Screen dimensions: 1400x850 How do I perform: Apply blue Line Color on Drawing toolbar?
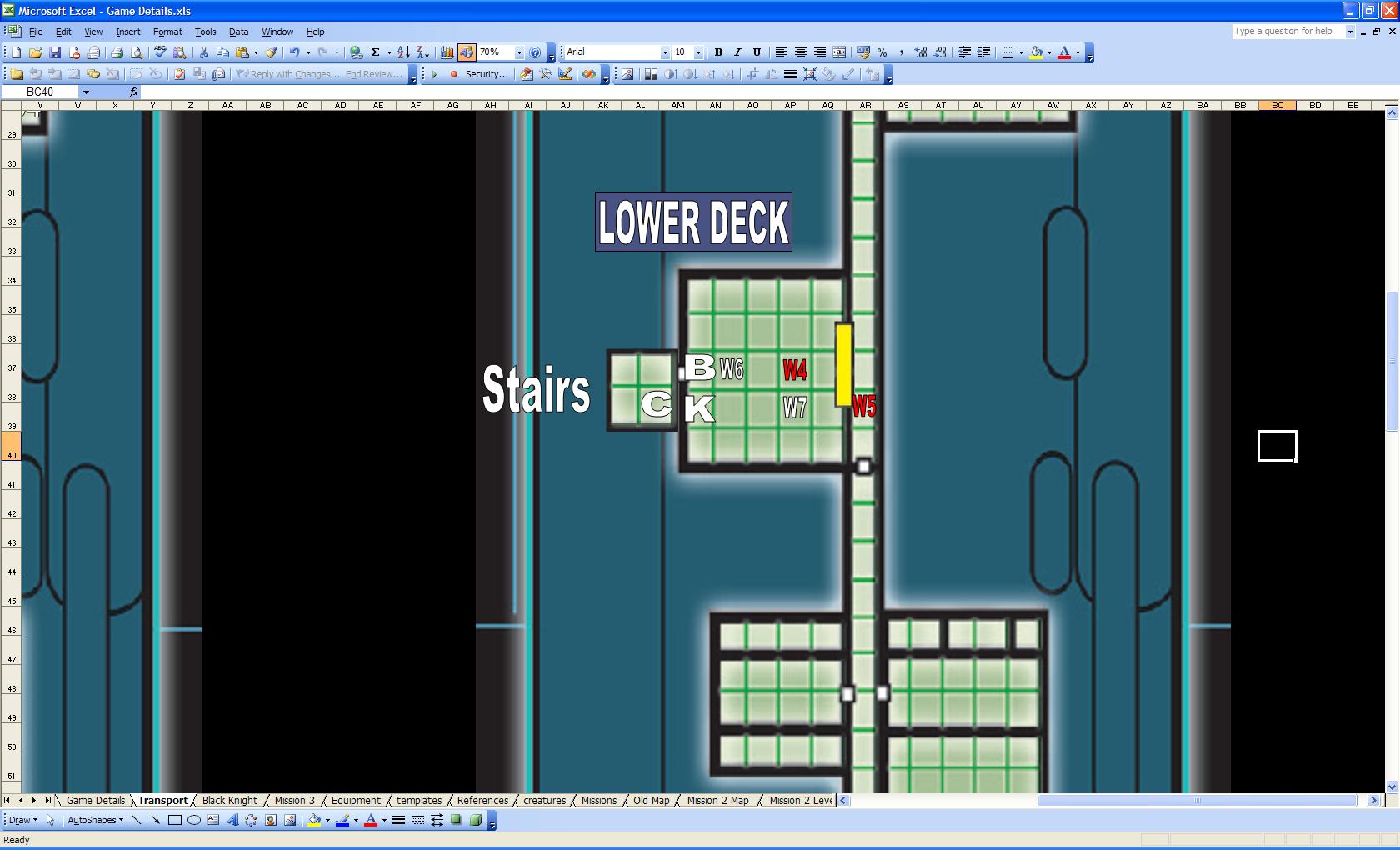pyautogui.click(x=342, y=820)
